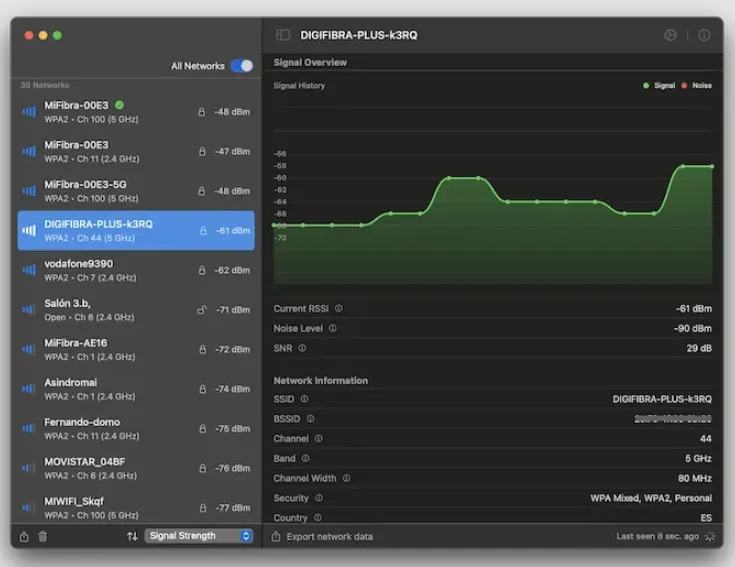Click the share icon under network list
Screen dimensions: 735x567
24,537
